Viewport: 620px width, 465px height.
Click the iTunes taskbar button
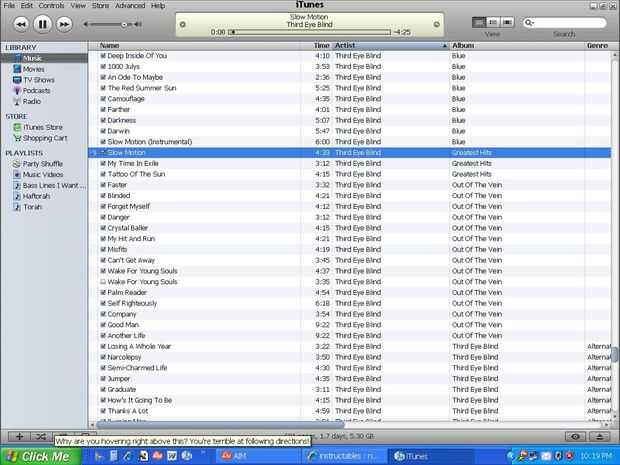[x=429, y=456]
